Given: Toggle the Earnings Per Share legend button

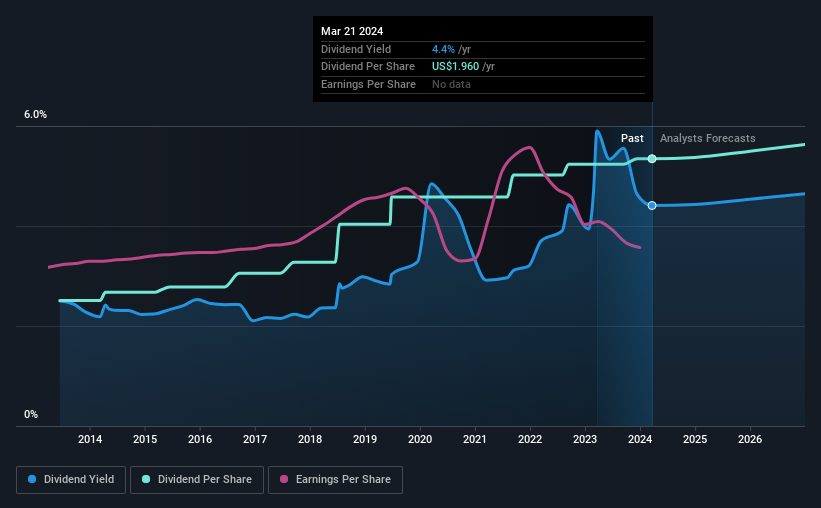Looking at the screenshot, I should point(335,480).
